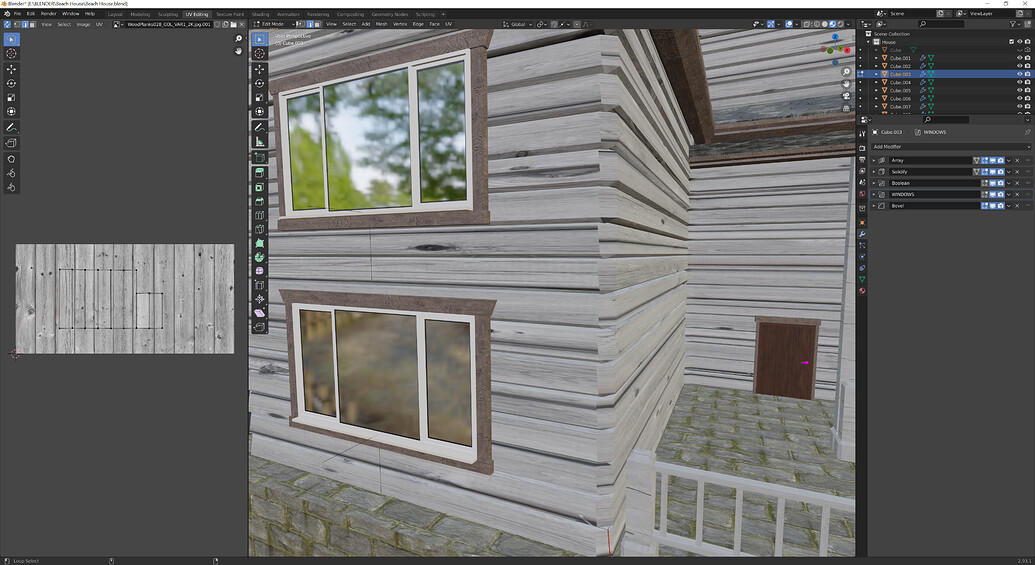The image size is (1035, 565).
Task: Remove the Array modifier with its X button
Action: click(x=1017, y=160)
